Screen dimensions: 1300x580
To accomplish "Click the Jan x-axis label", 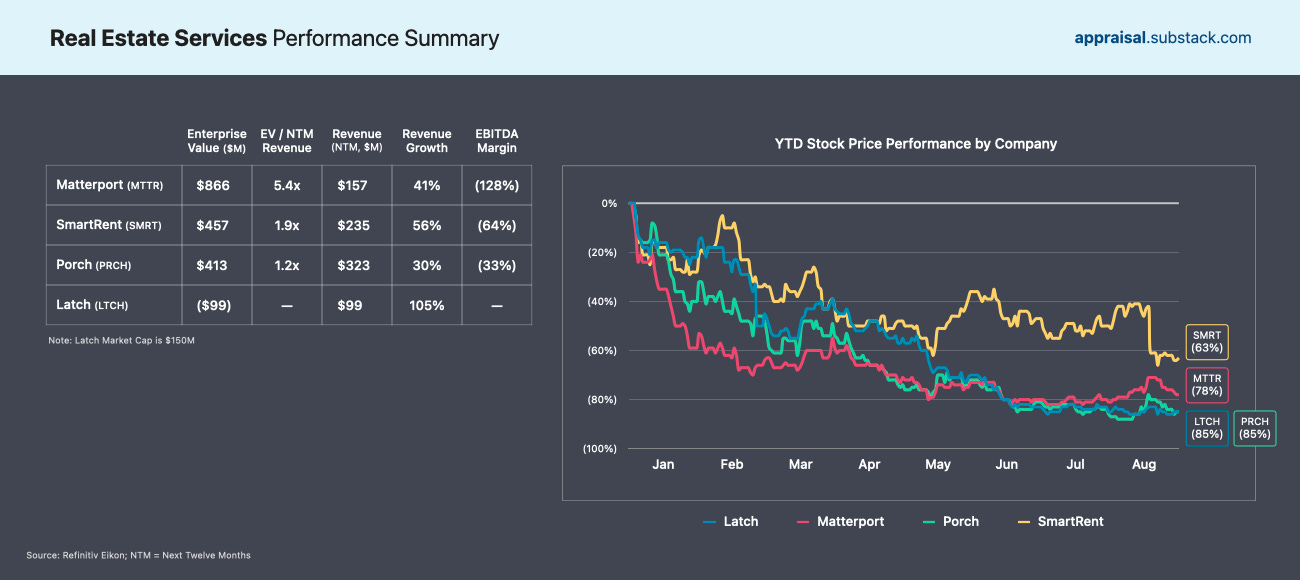I will click(662, 465).
